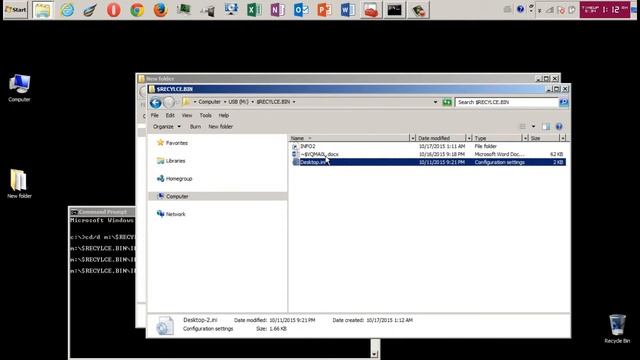Launch Internet Explorer from the taskbar
Screen dimensions: 640x360
(x=67, y=10)
